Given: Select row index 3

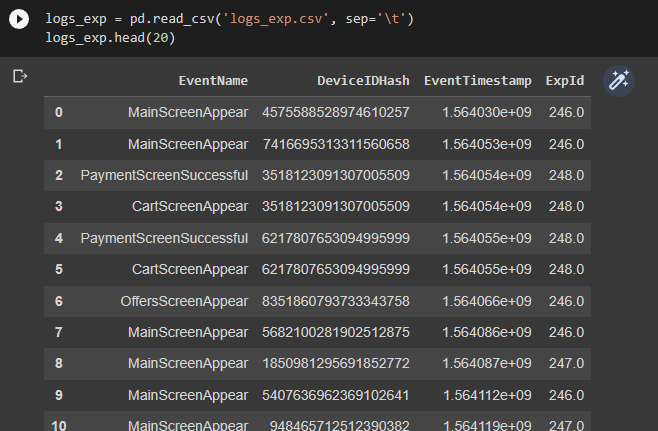Looking at the screenshot, I should pos(59,206).
